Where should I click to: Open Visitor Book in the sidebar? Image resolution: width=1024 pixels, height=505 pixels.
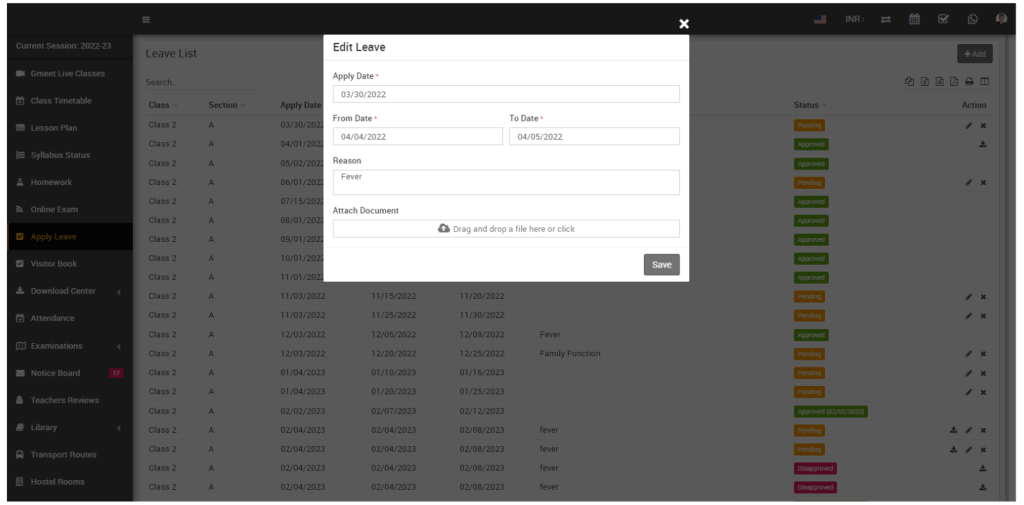pyautogui.click(x=58, y=264)
